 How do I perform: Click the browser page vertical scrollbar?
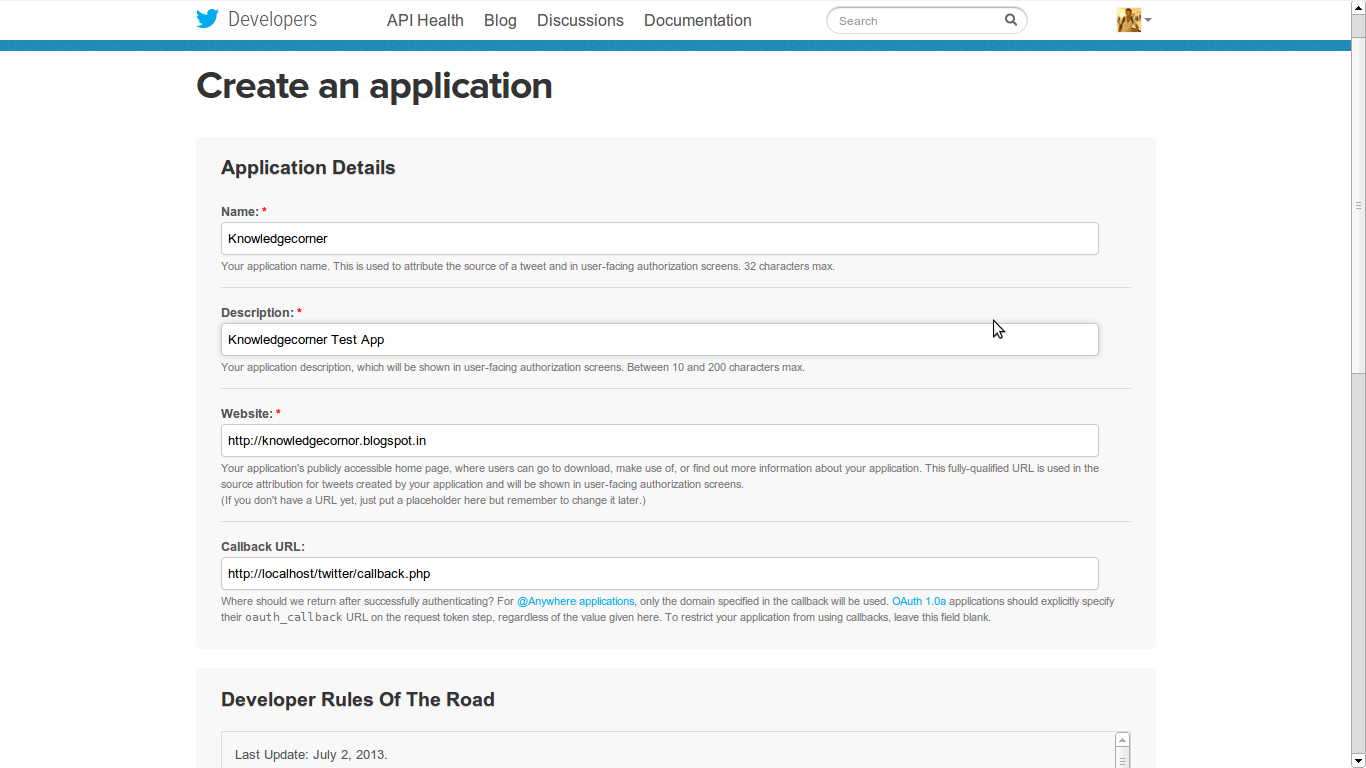point(1358,205)
